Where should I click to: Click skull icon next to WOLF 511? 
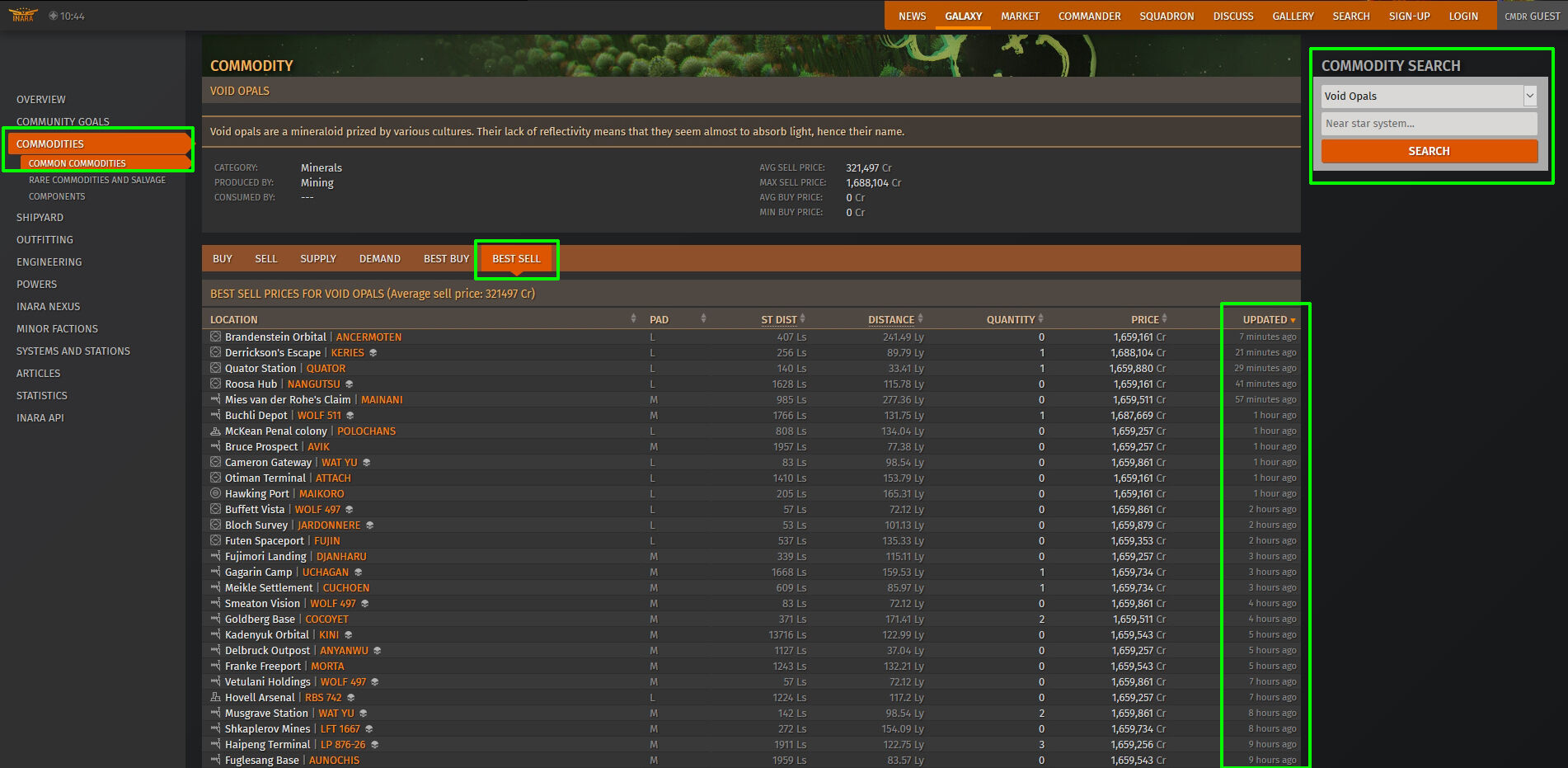click(x=350, y=416)
